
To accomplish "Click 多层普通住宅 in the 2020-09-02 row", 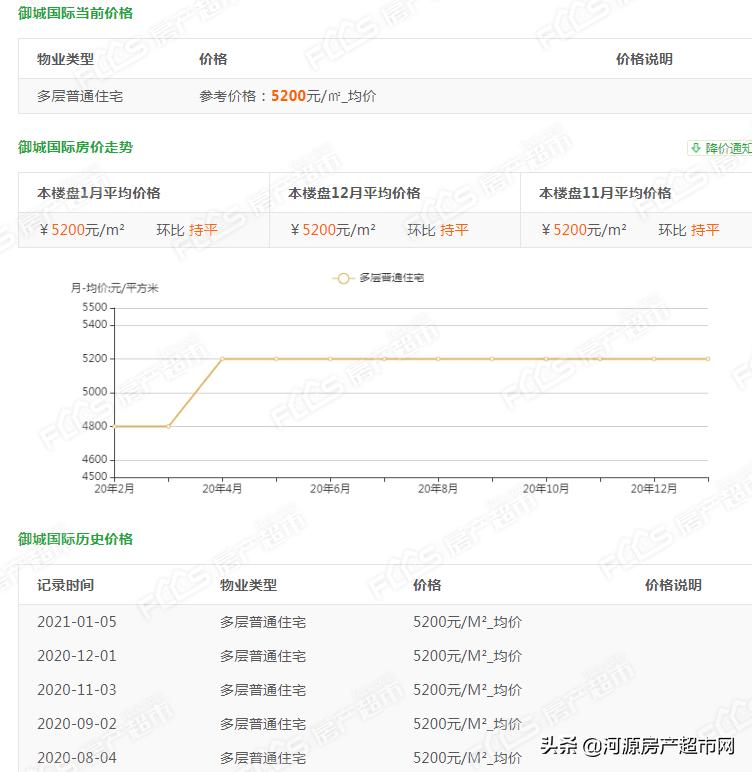I will pyautogui.click(x=263, y=724).
